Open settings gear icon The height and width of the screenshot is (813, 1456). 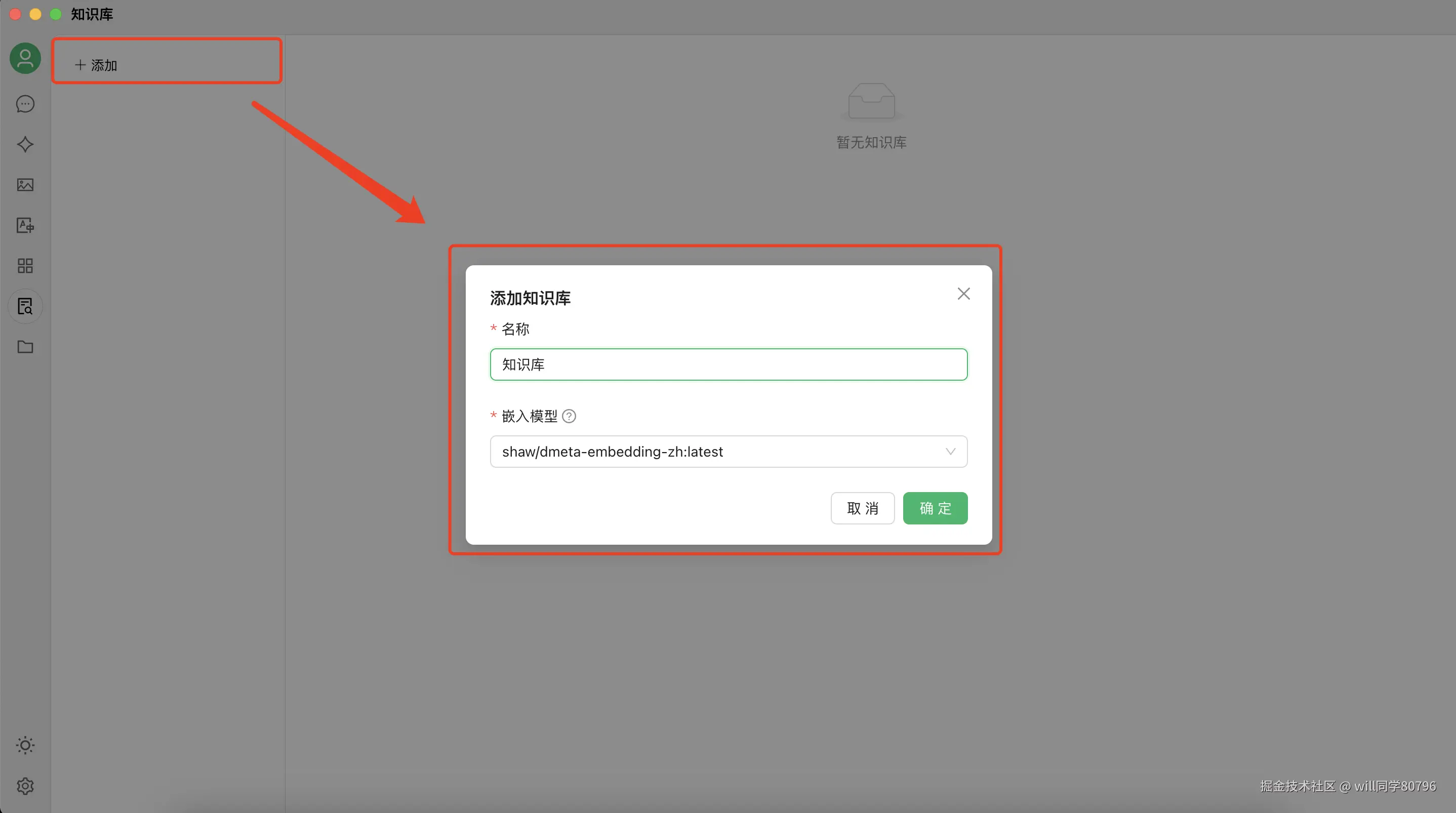(x=25, y=786)
